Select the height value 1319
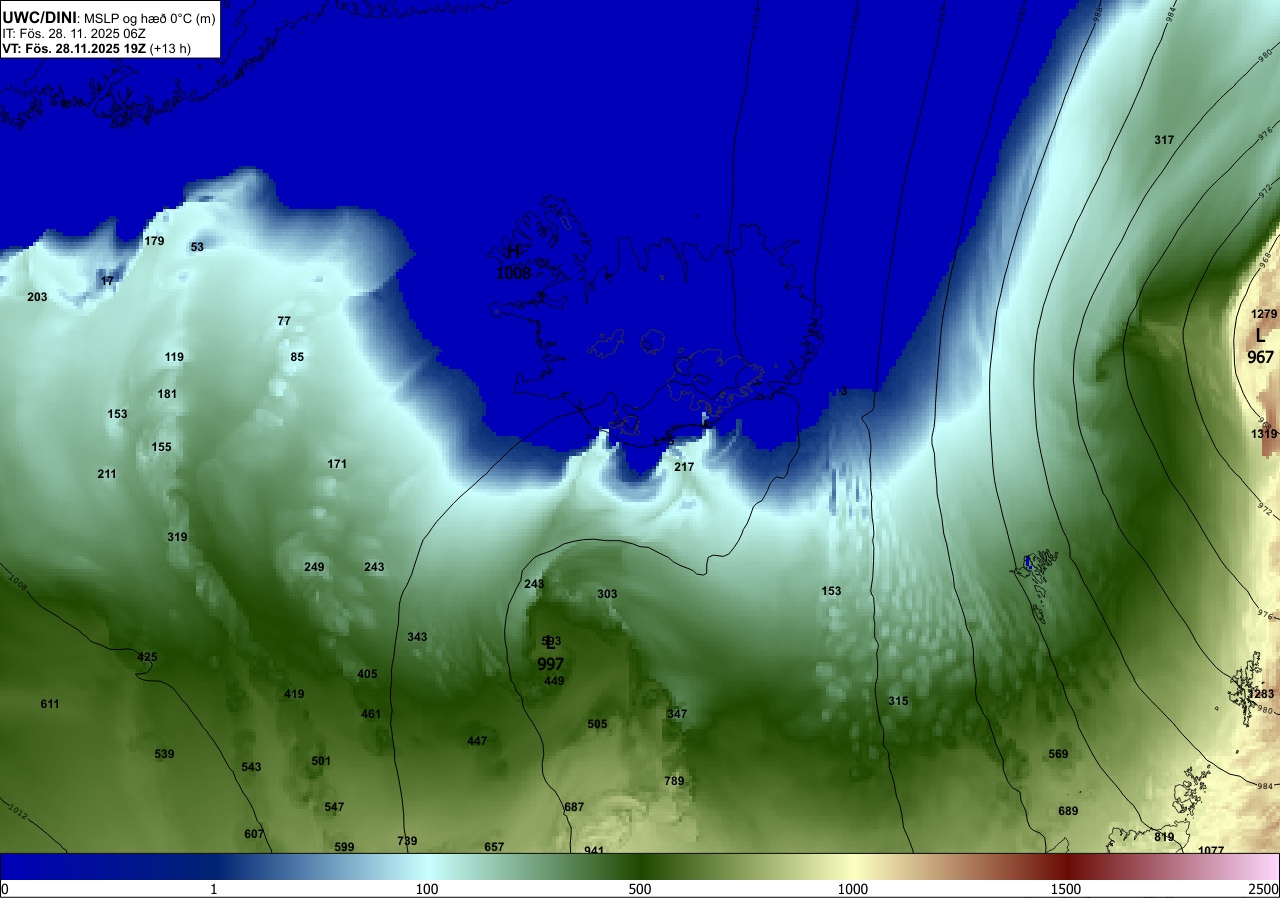Viewport: 1280px width, 898px height. 1264,434
